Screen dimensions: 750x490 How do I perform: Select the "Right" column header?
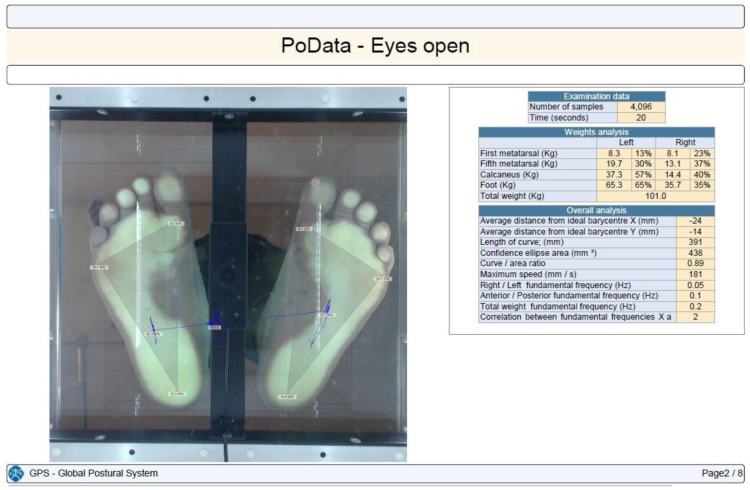coord(685,143)
